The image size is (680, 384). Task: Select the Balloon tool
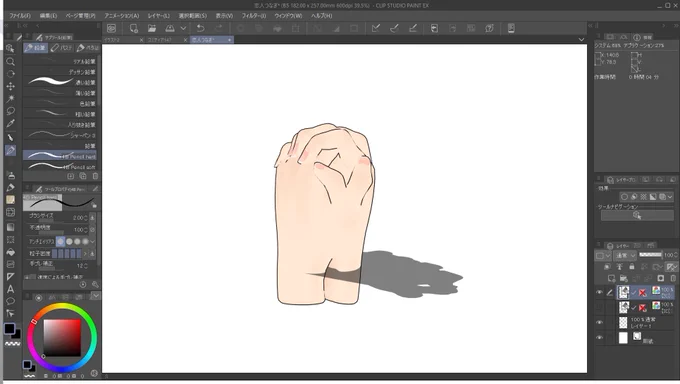tap(10, 301)
